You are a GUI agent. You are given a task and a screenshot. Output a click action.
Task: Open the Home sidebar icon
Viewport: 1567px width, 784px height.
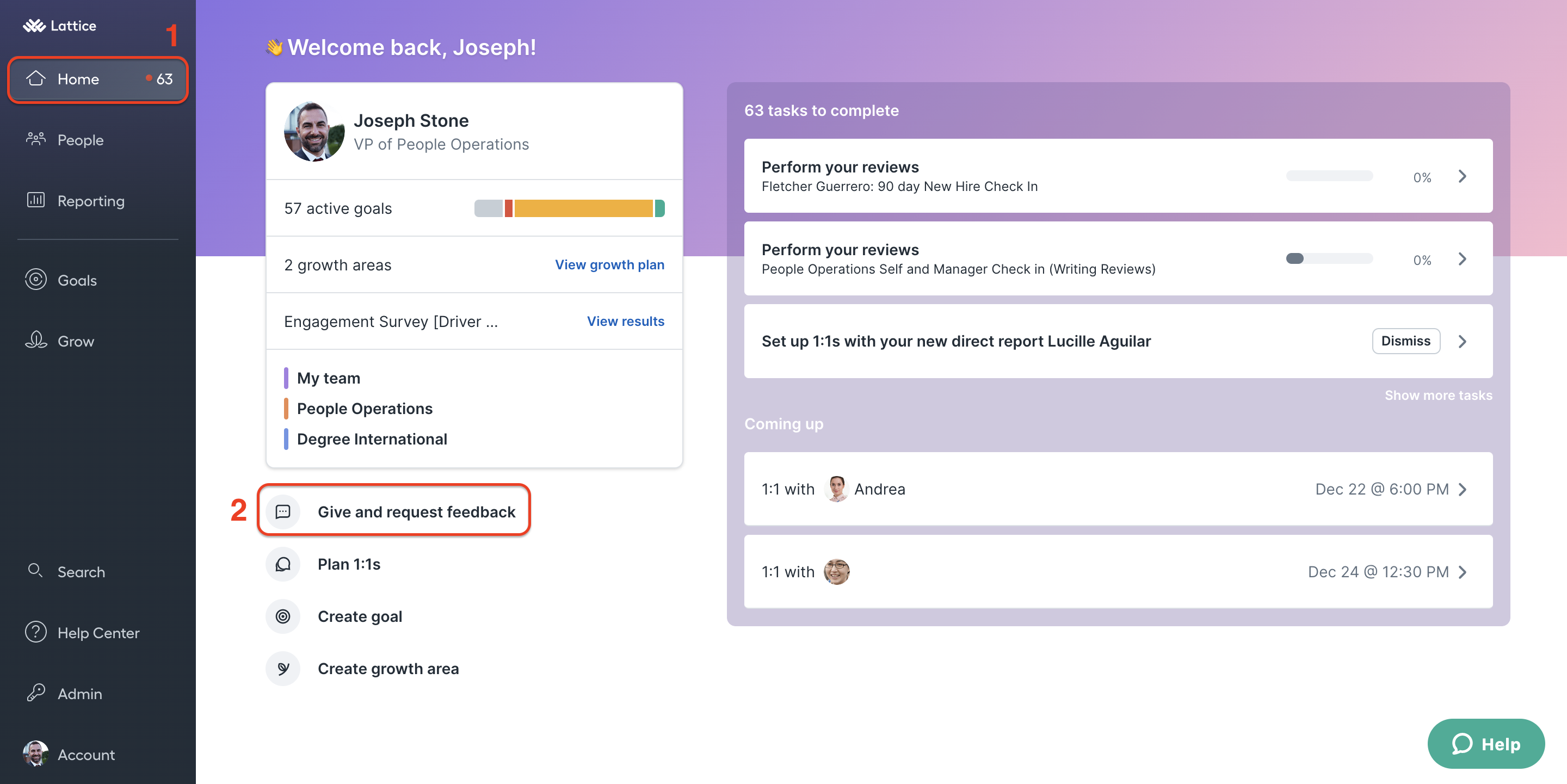pyautogui.click(x=36, y=78)
